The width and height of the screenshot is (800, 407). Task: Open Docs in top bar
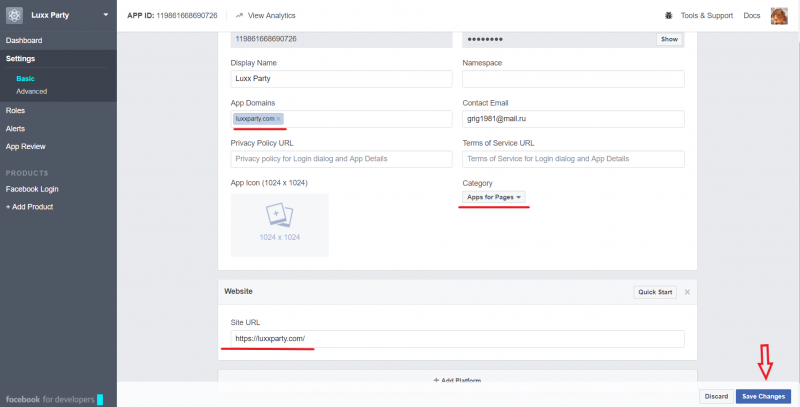752,16
